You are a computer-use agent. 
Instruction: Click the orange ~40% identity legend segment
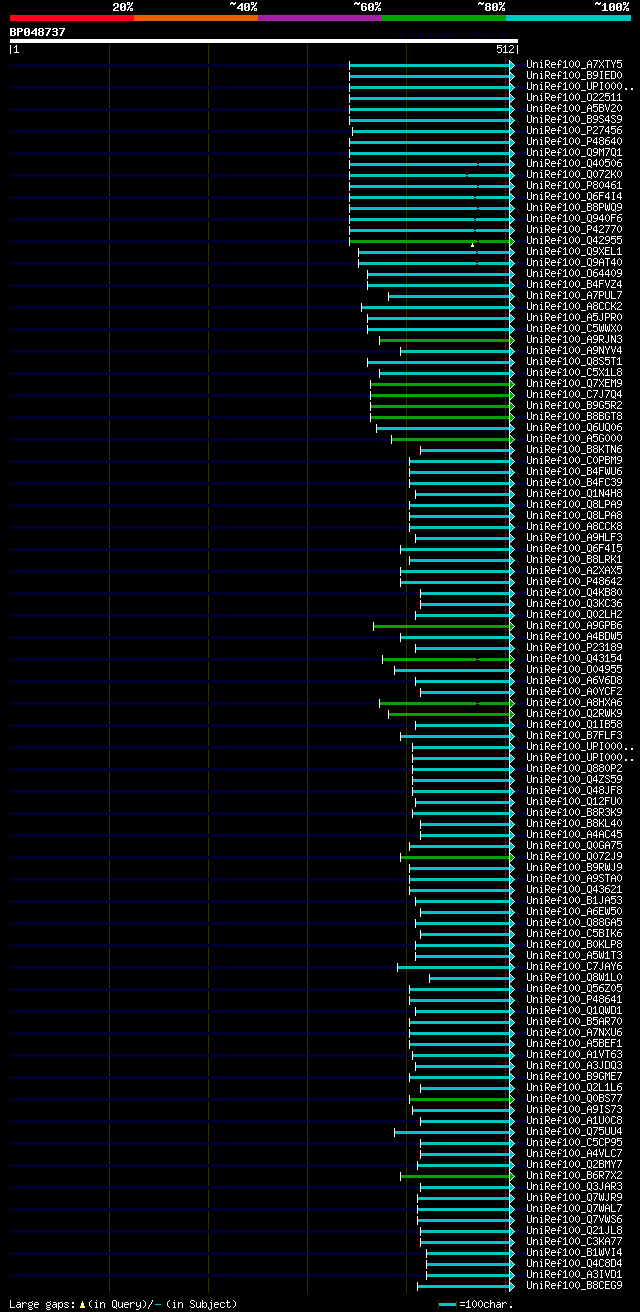click(196, 18)
